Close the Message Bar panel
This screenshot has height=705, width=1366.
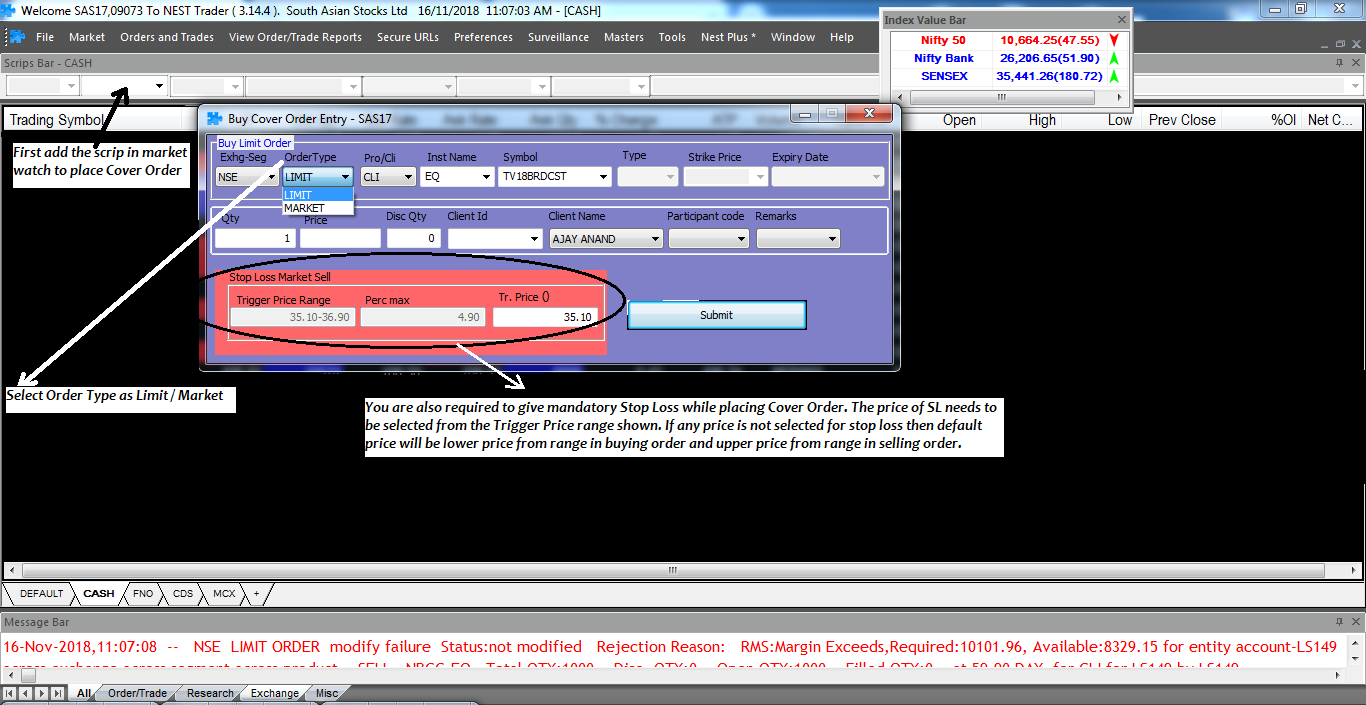point(1355,621)
